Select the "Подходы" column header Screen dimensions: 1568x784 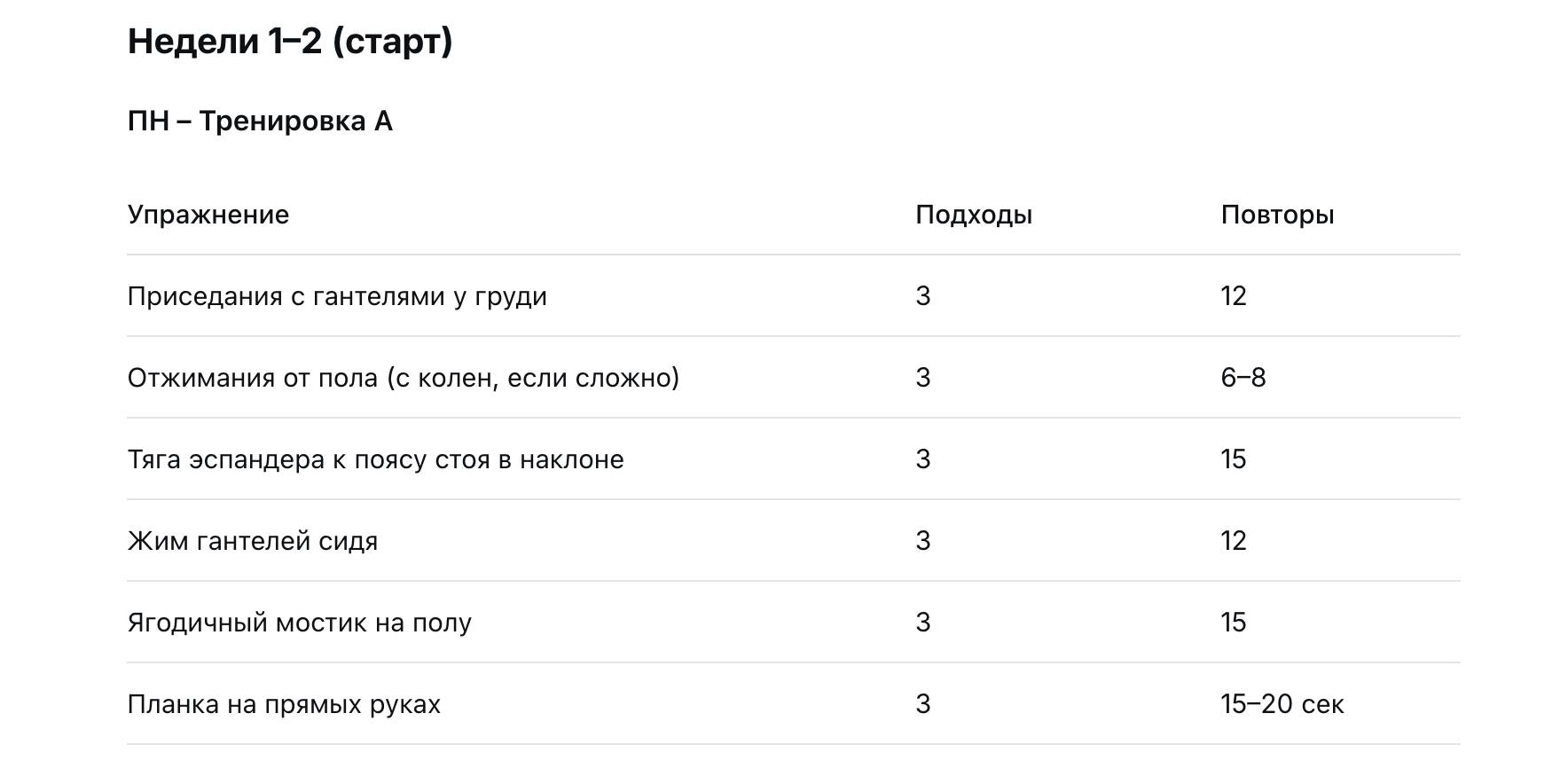[x=974, y=215]
